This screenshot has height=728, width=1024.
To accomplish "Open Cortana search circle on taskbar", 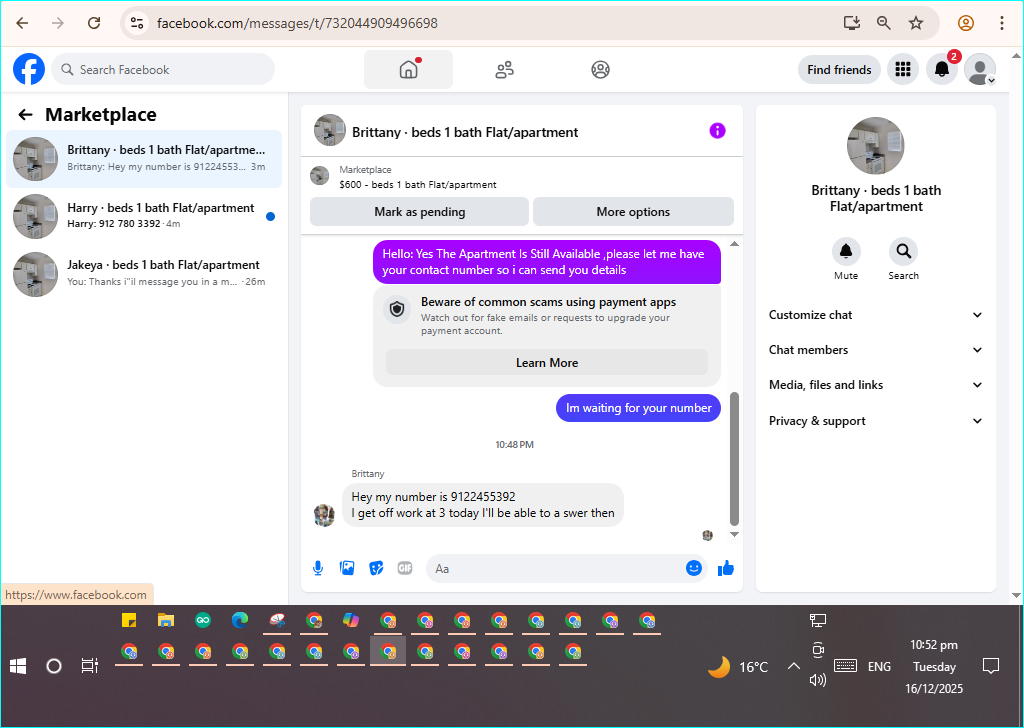I will [54, 666].
